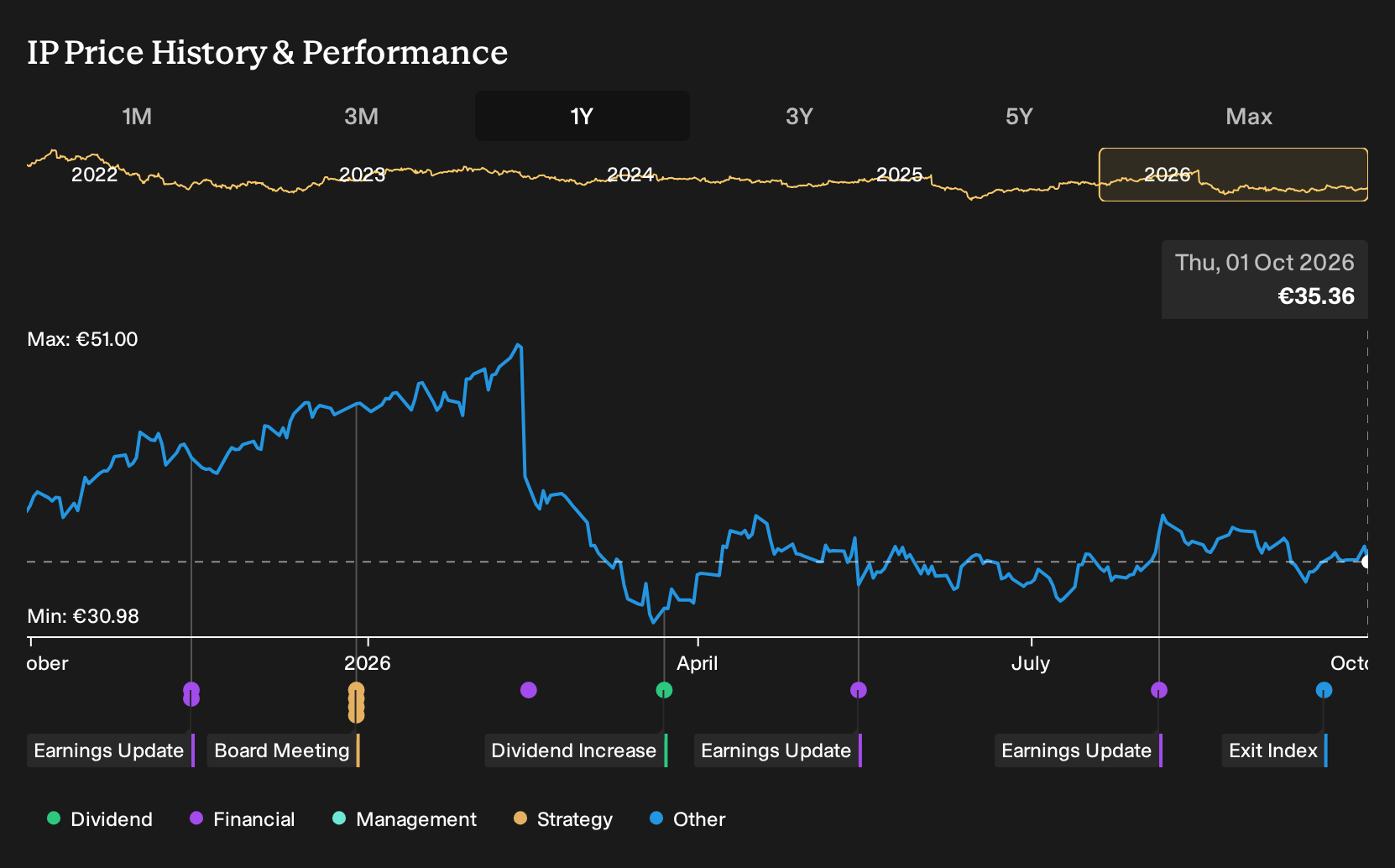Toggle the Strategy legend filter

563,819
